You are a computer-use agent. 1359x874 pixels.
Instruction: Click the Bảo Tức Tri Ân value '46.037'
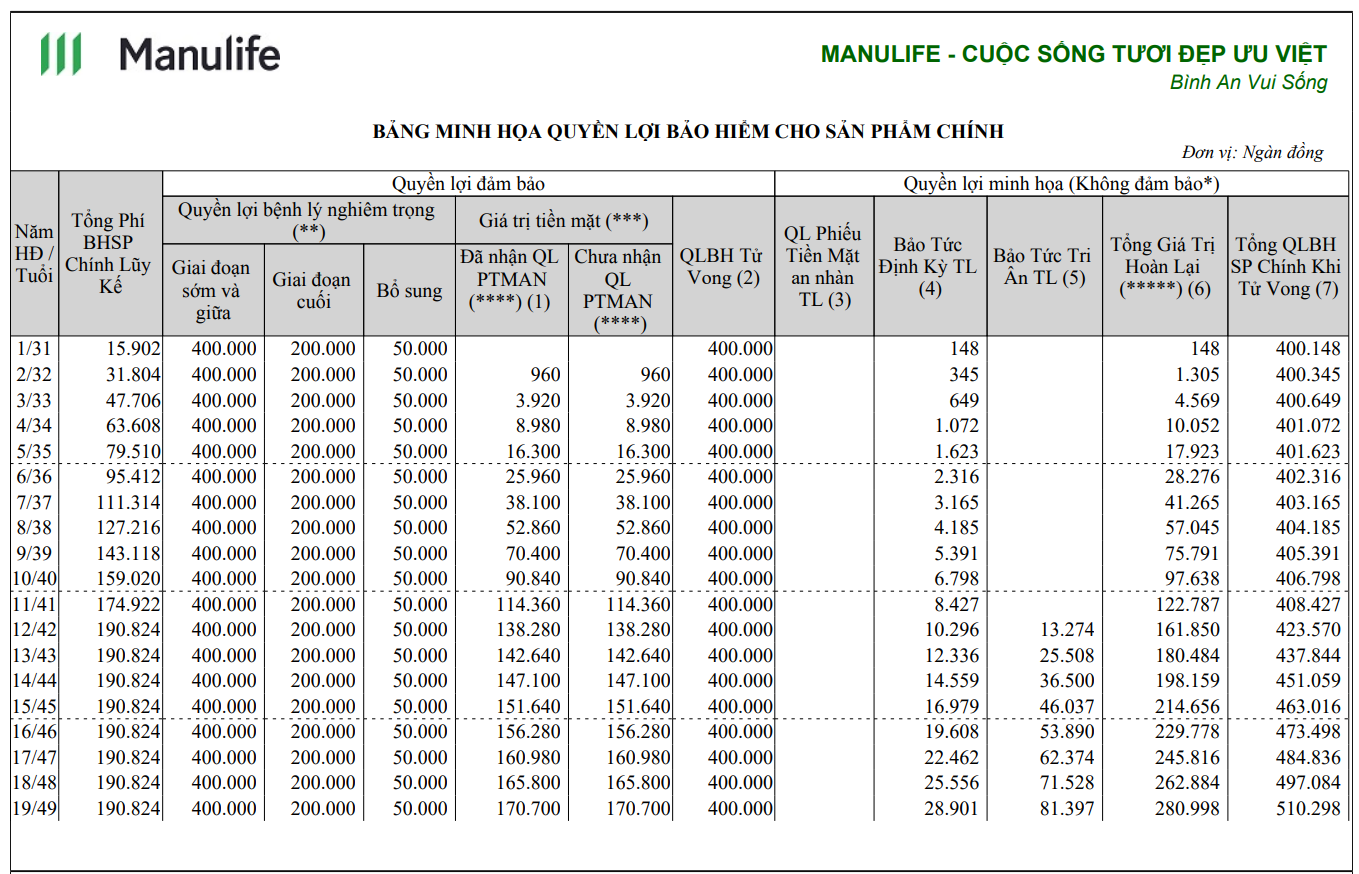(x=1066, y=706)
